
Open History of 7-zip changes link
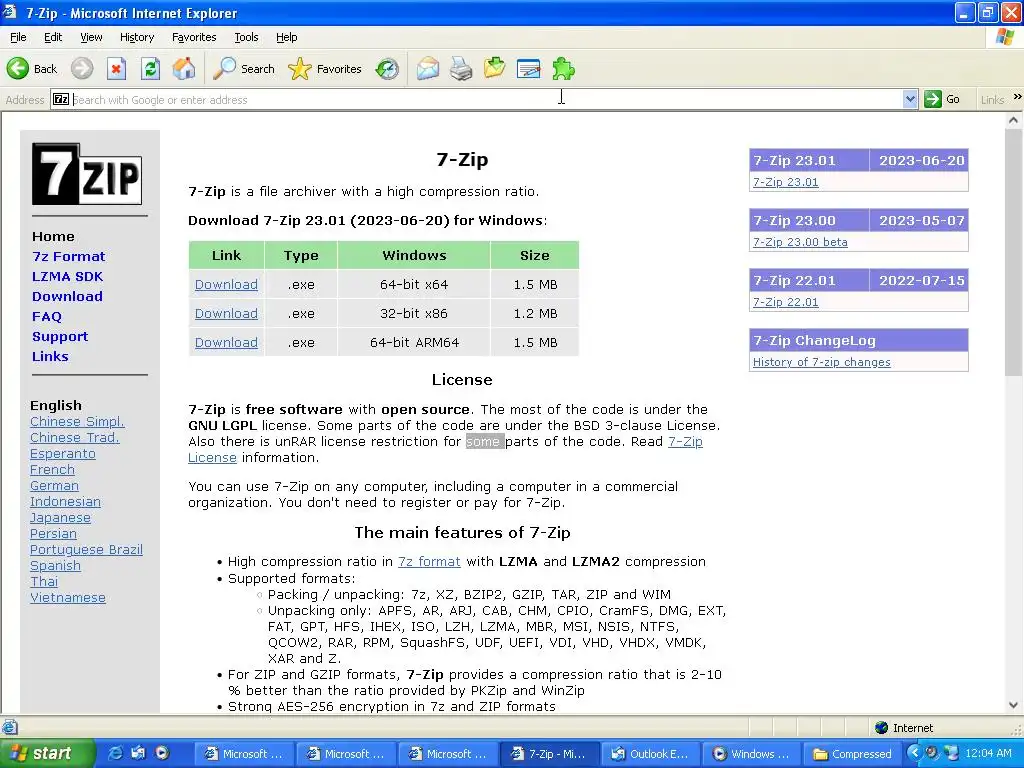[822, 362]
